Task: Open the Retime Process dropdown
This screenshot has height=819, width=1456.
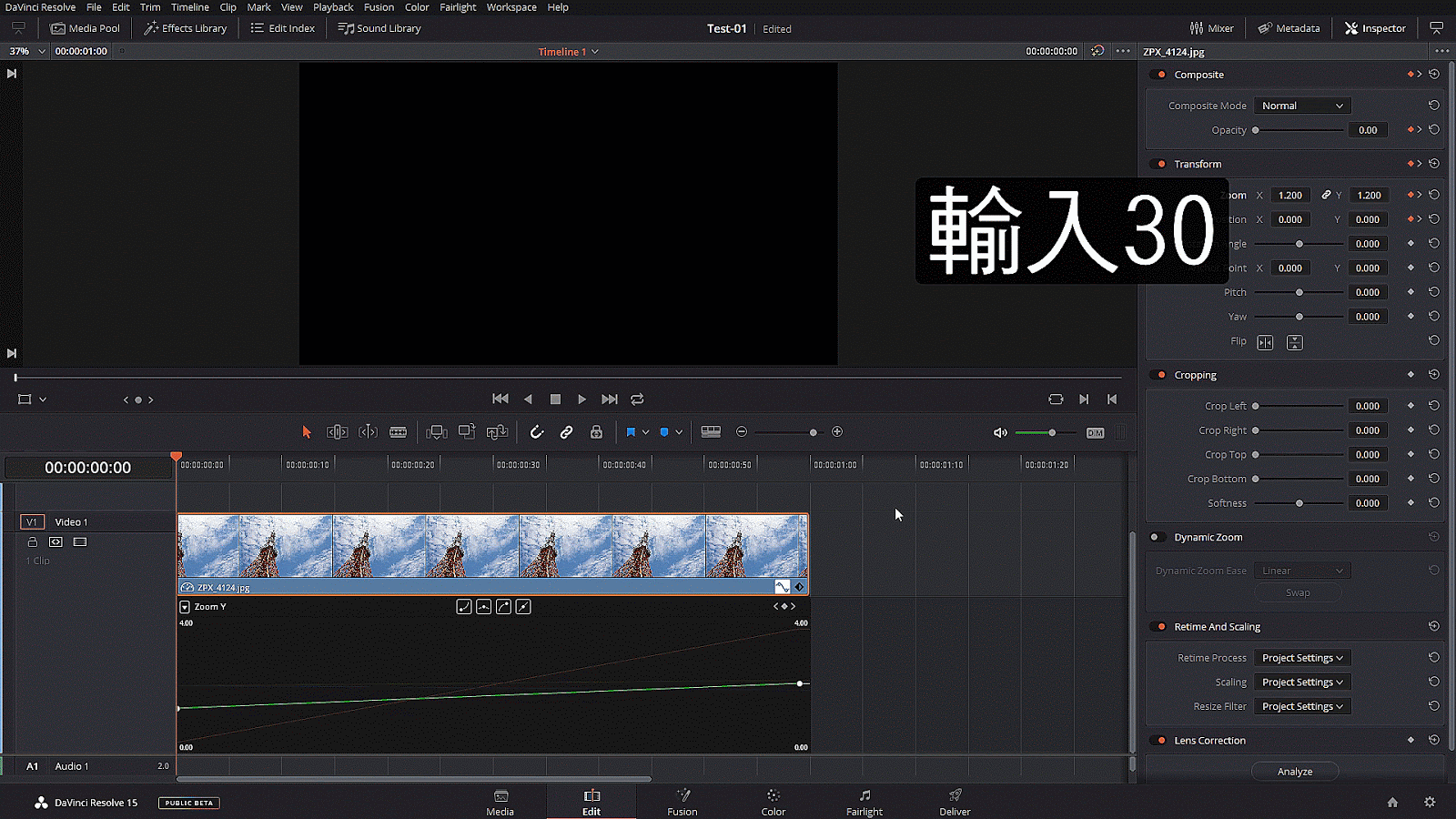Action: [1302, 658]
